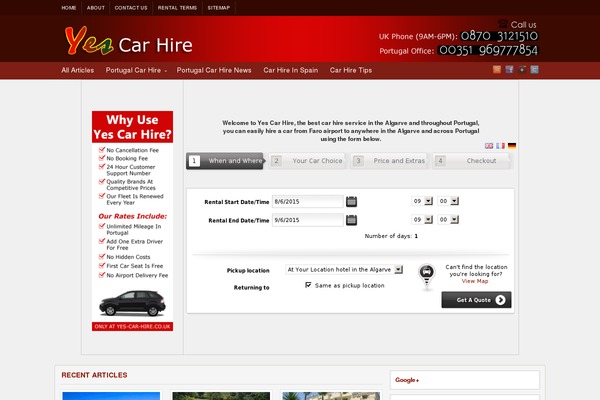
Task: Toggle Same as pickup location checkbox
Action: pyautogui.click(x=308, y=285)
